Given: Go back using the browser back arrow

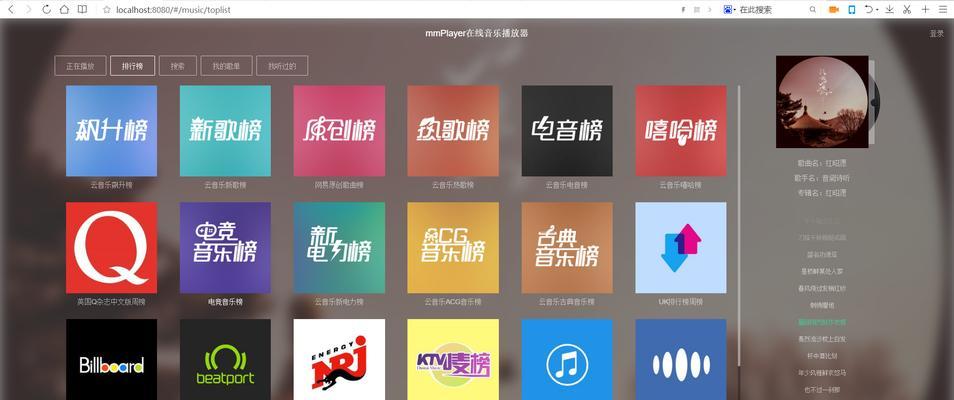Looking at the screenshot, I should click(10, 9).
